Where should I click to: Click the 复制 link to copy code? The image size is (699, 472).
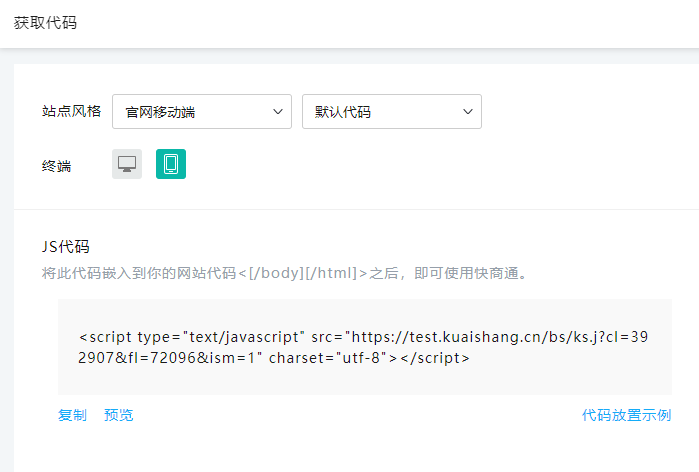(72, 415)
